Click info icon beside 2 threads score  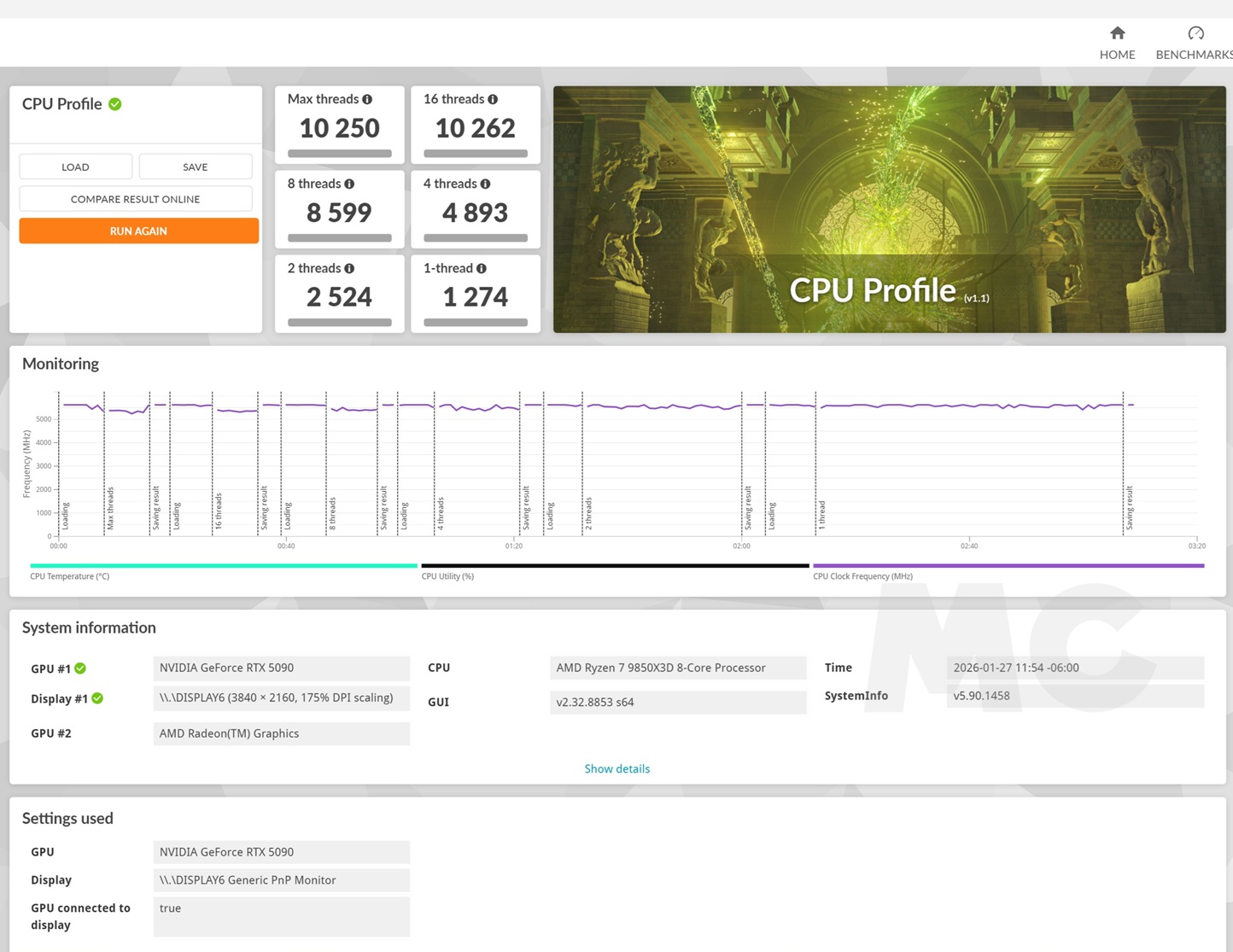350,268
